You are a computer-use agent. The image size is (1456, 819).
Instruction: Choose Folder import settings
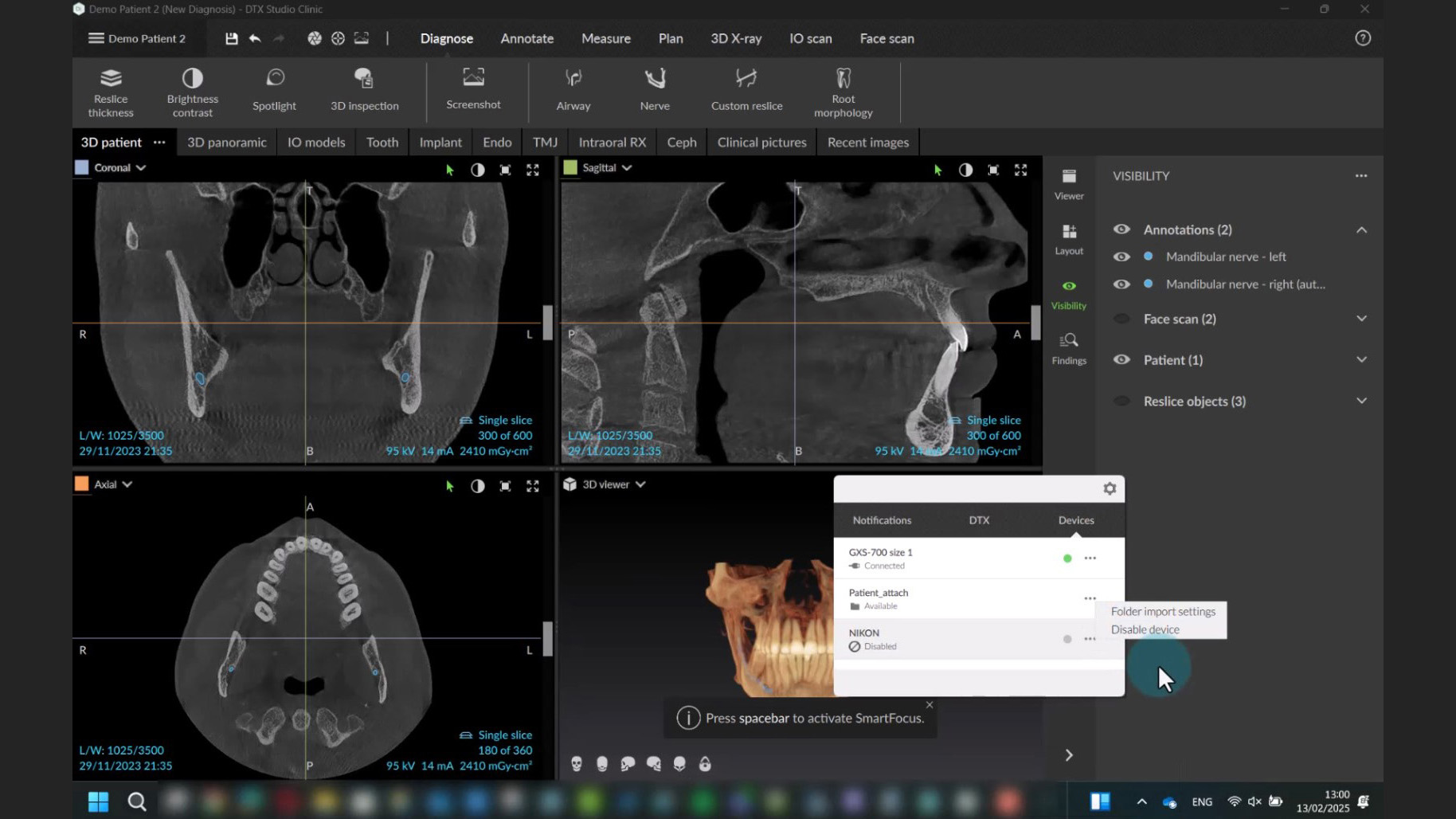click(1163, 612)
